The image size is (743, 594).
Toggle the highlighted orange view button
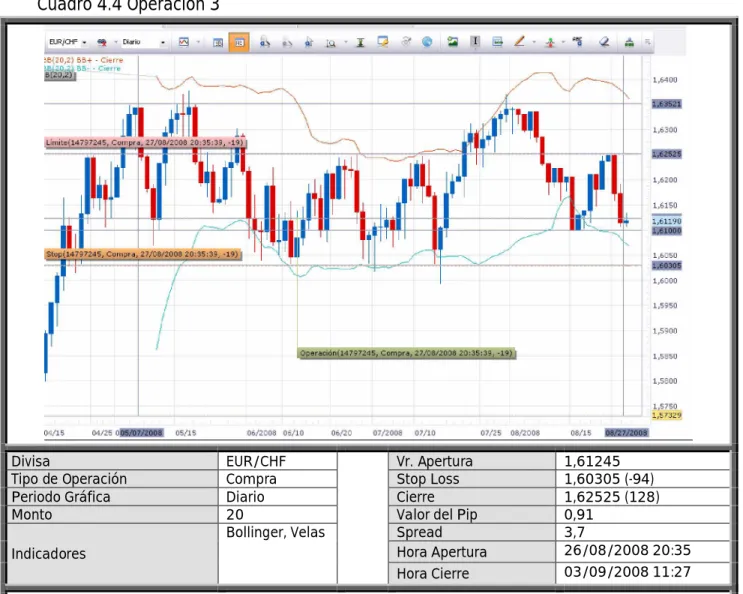(239, 43)
